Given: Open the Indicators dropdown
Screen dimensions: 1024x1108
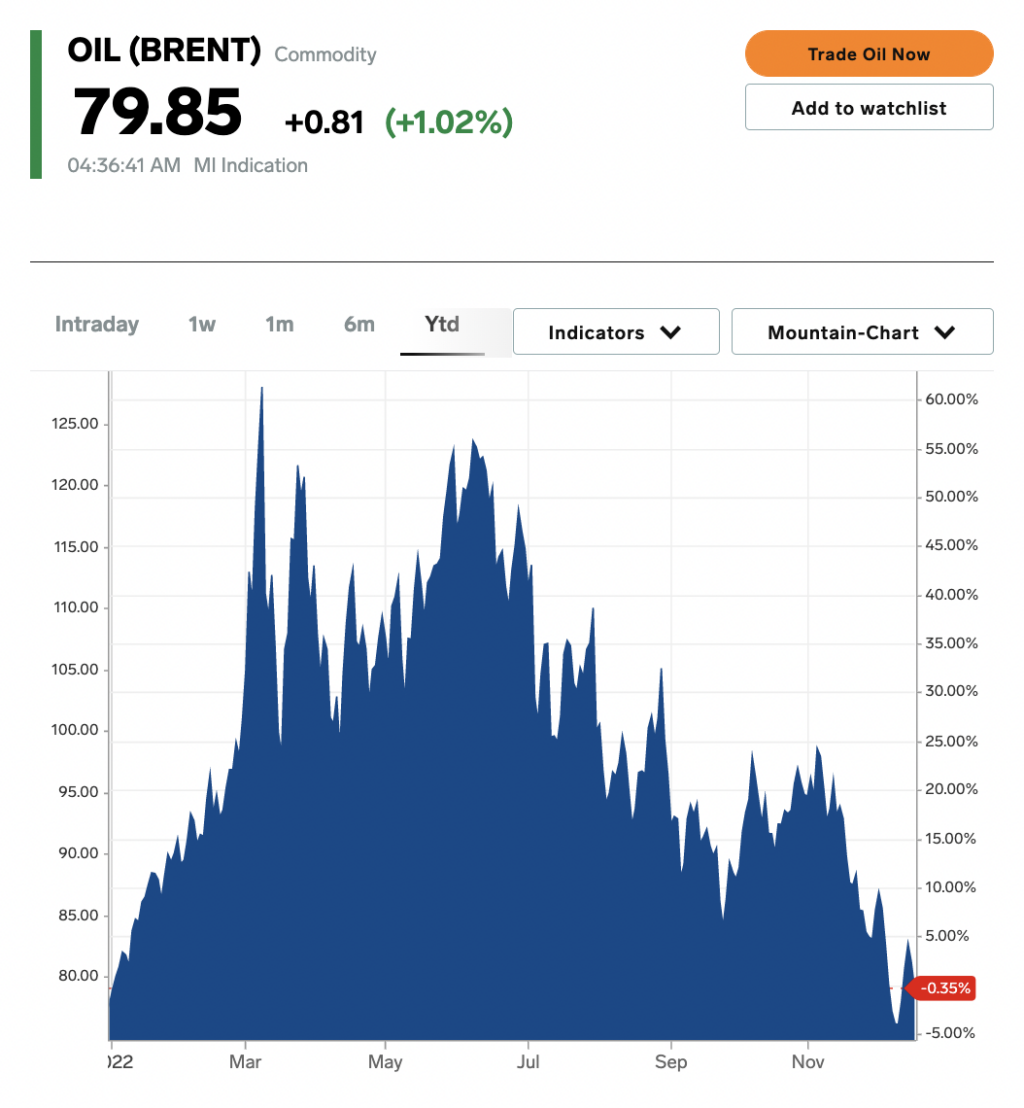Looking at the screenshot, I should point(616,332).
